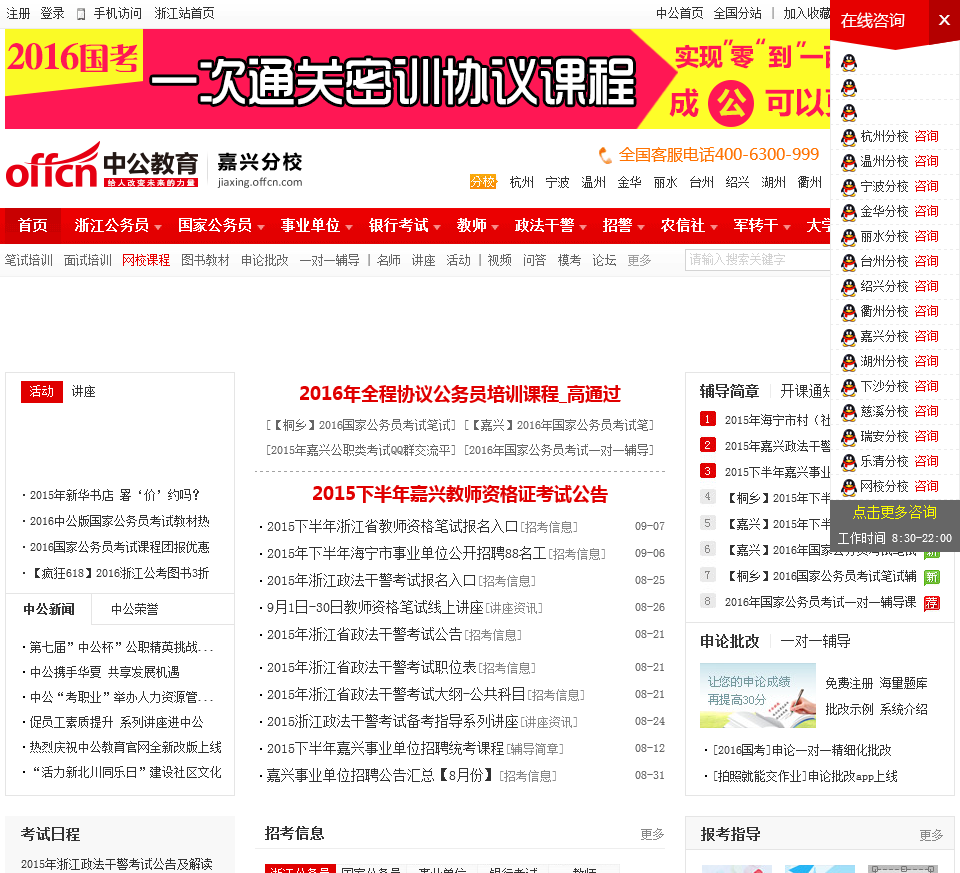Open 网校课程 in the sub-navigation

(x=146, y=260)
